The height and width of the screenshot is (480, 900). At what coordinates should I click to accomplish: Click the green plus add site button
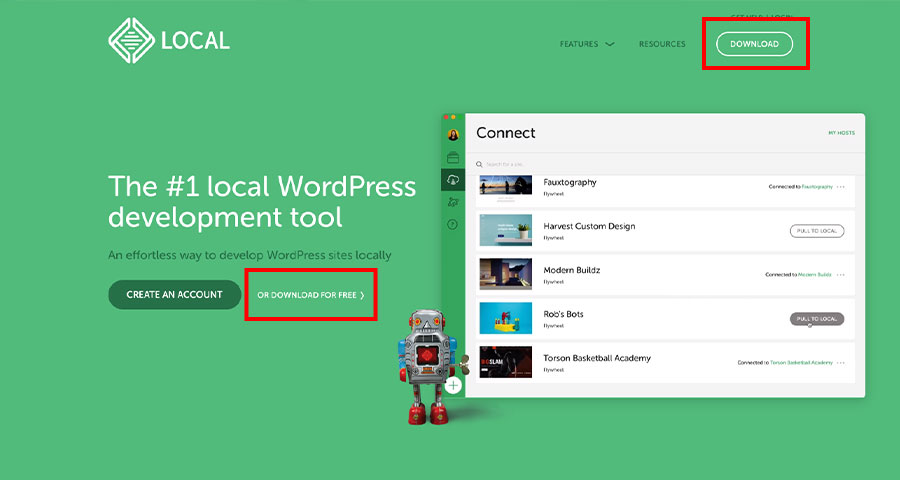tap(453, 384)
